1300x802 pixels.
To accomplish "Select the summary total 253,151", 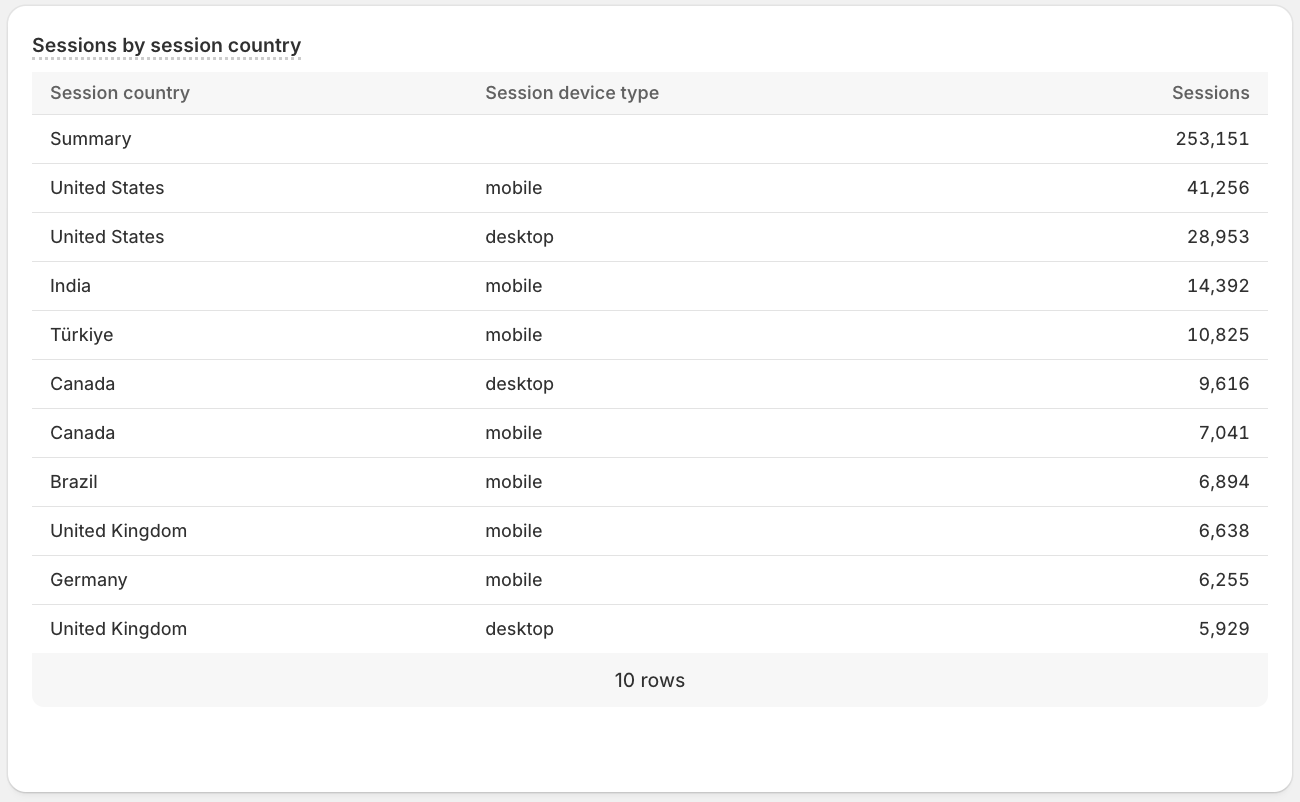I will click(1212, 139).
